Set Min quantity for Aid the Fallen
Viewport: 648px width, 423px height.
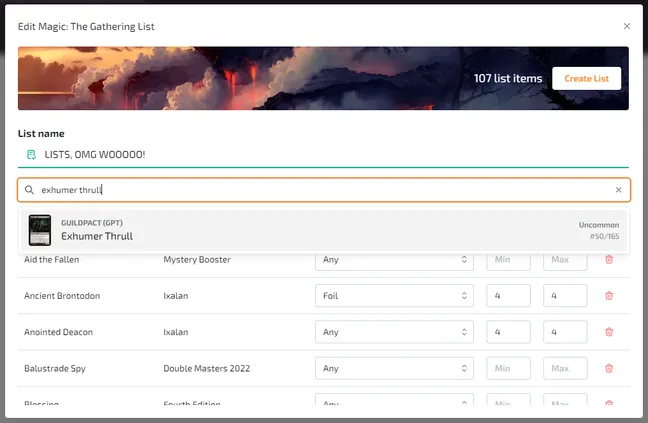pyautogui.click(x=508, y=260)
